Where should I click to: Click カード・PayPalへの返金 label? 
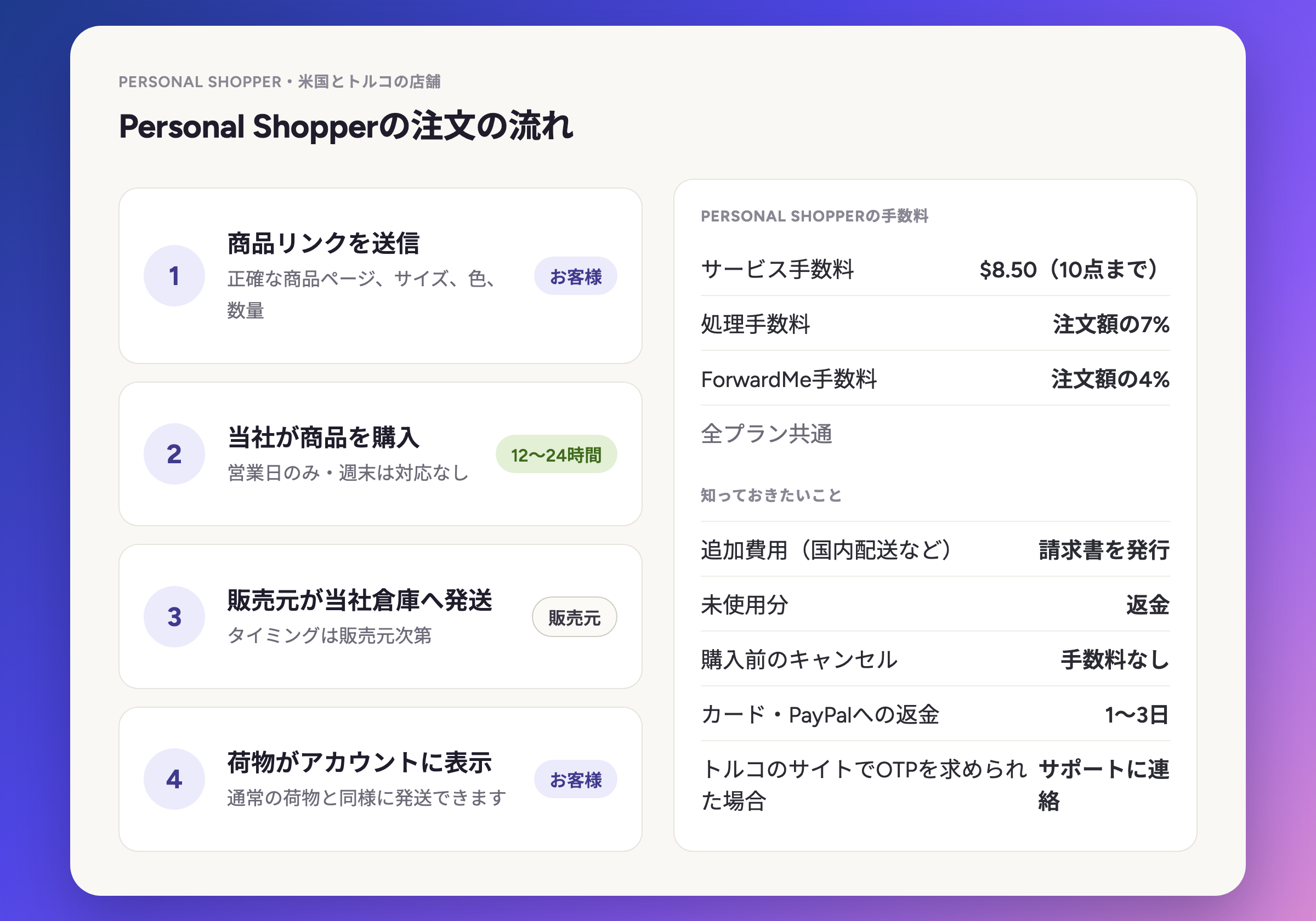point(820,715)
